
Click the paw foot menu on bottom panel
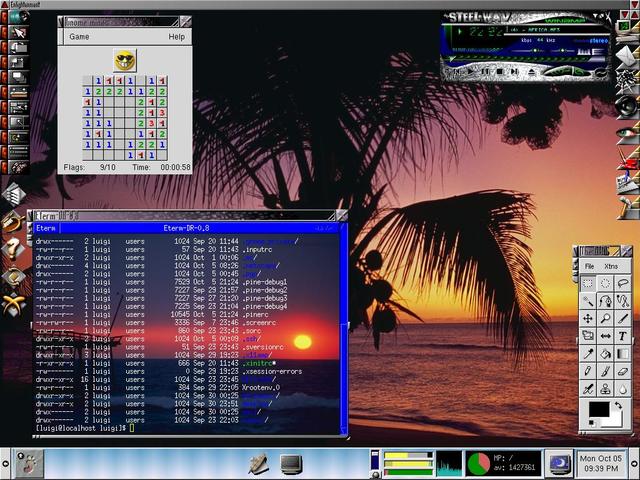pos(29,464)
